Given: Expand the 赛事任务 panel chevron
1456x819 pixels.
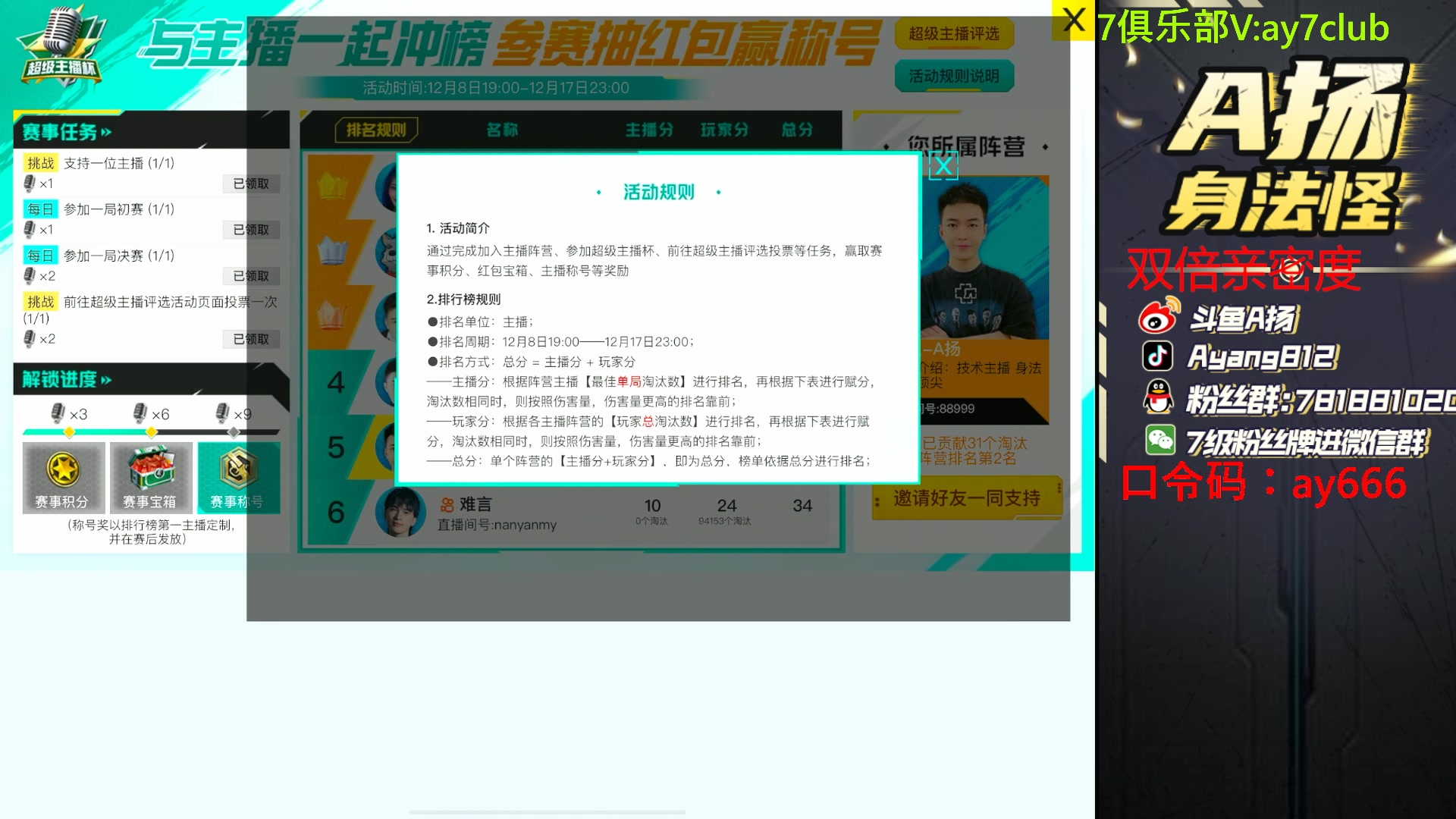Looking at the screenshot, I should pyautogui.click(x=106, y=130).
